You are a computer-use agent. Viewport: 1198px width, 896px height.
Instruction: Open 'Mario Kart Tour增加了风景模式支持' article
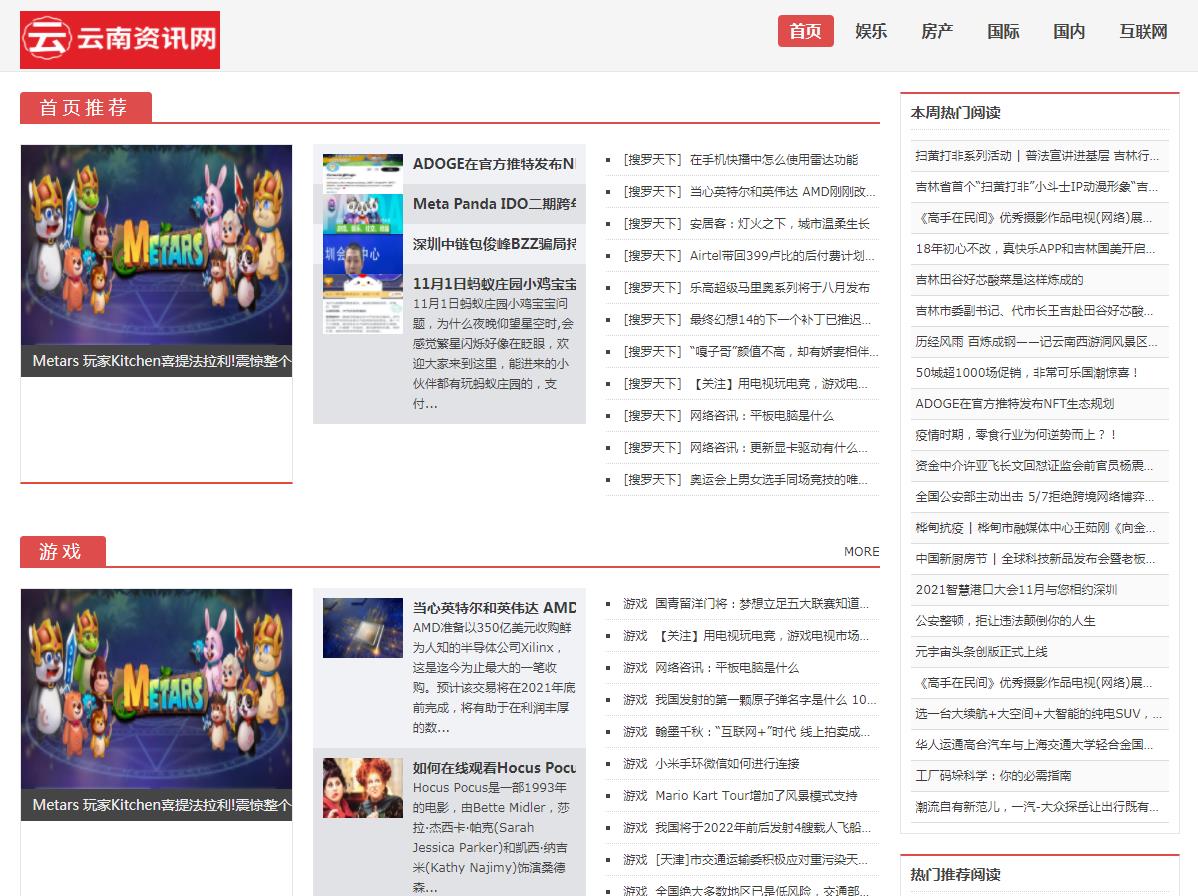pyautogui.click(x=756, y=796)
